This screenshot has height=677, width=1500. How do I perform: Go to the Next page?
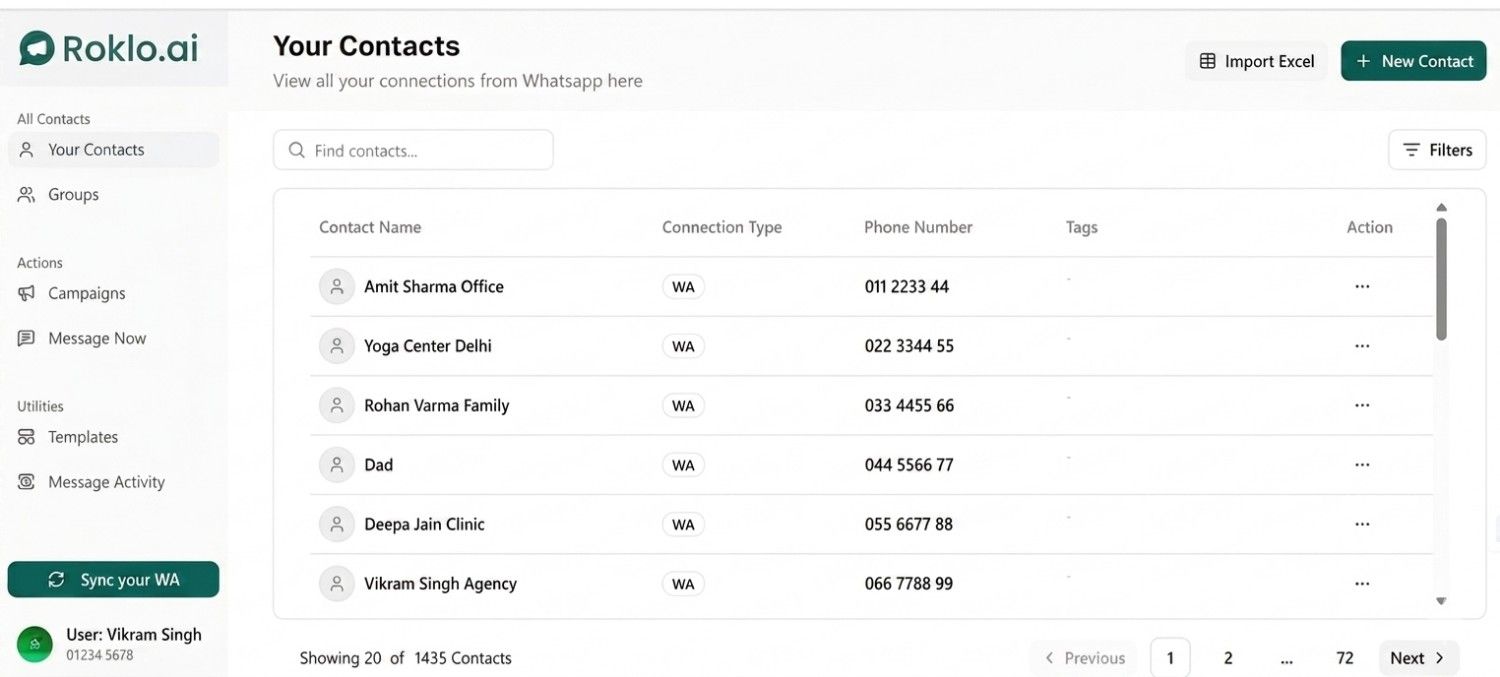pyautogui.click(x=1418, y=658)
